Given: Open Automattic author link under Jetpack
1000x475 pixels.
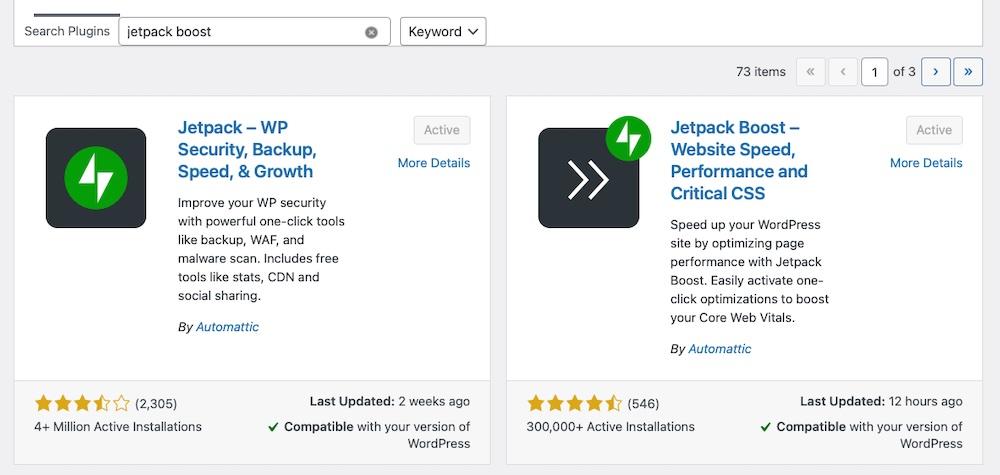Looking at the screenshot, I should (x=227, y=327).
